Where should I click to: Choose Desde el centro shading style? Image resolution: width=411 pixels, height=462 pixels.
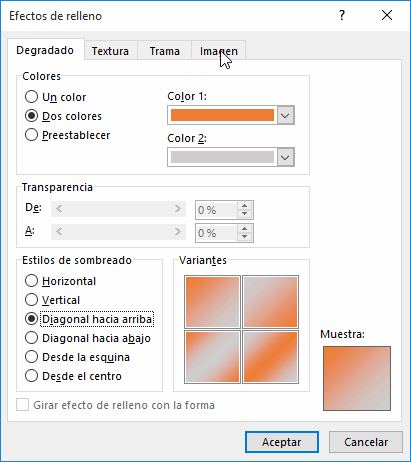tap(31, 376)
